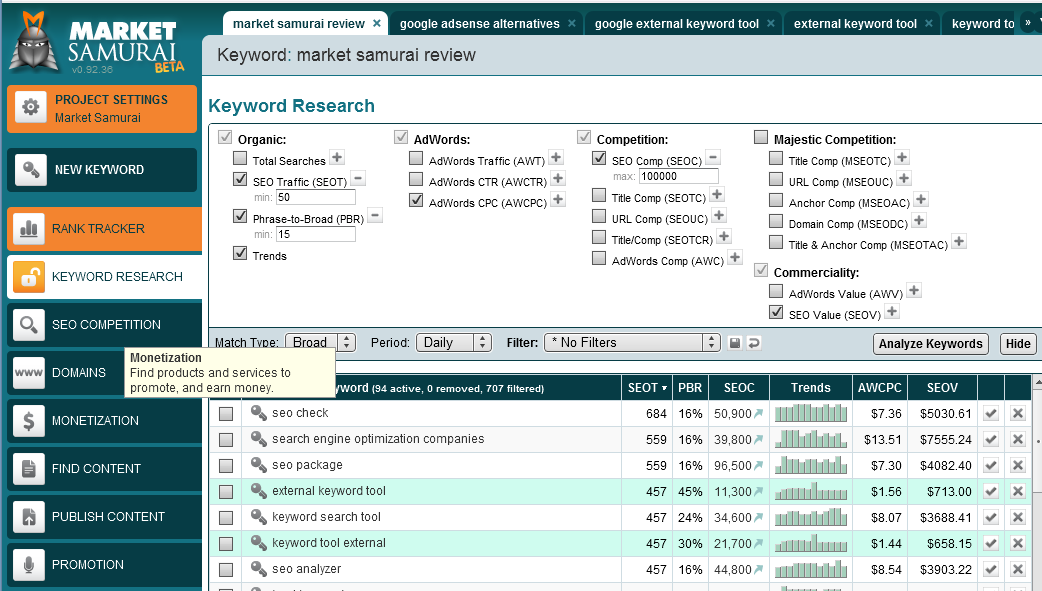Click minus icon next to SEO Traffic (SEOT)
Image resolution: width=1042 pixels, height=591 pixels.
click(358, 178)
